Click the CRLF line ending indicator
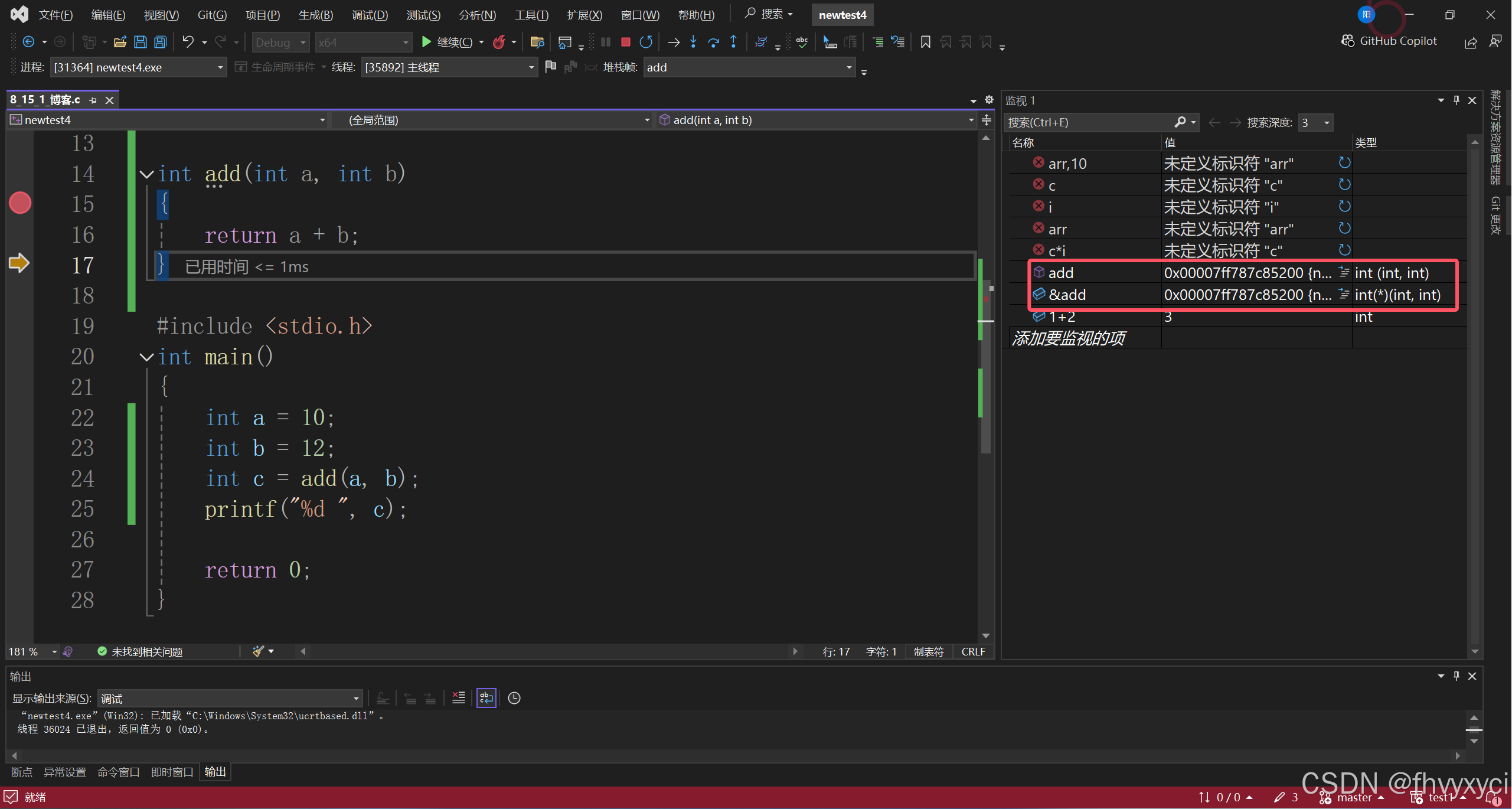The height and width of the screenshot is (809, 1512). coord(973,651)
